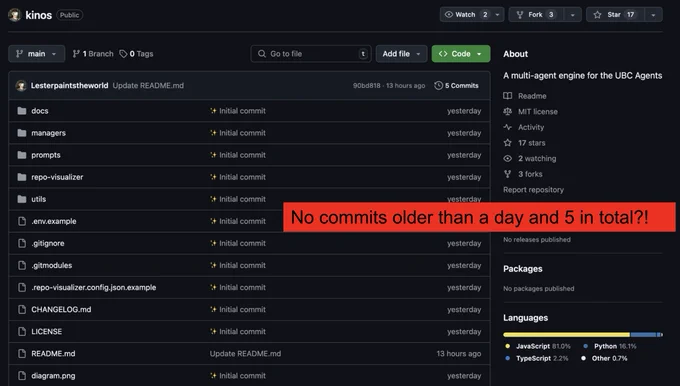
Task: Click the docs folder icon
Action: click(22, 111)
